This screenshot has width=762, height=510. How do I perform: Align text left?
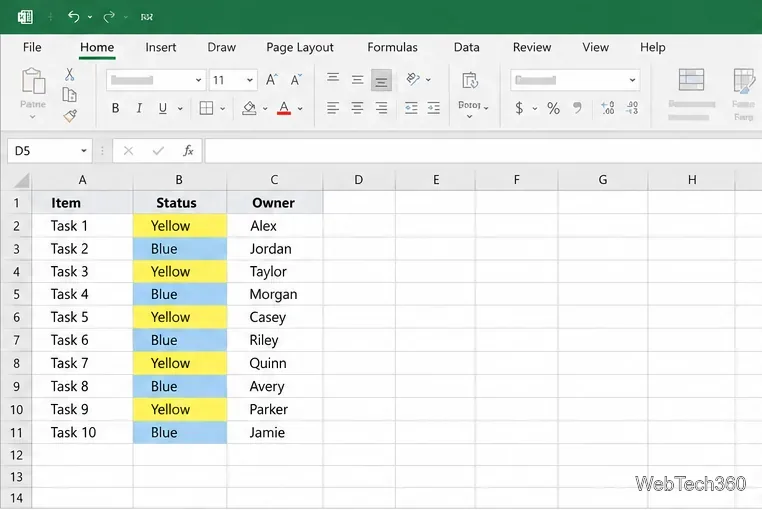pyautogui.click(x=333, y=108)
